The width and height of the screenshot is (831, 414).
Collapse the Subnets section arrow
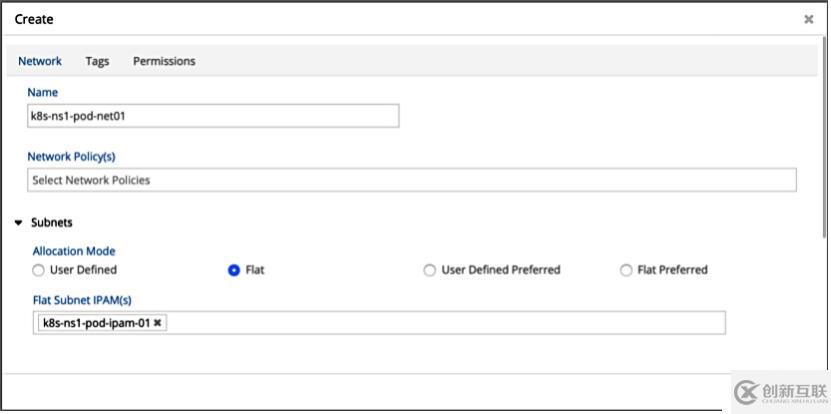(18, 223)
